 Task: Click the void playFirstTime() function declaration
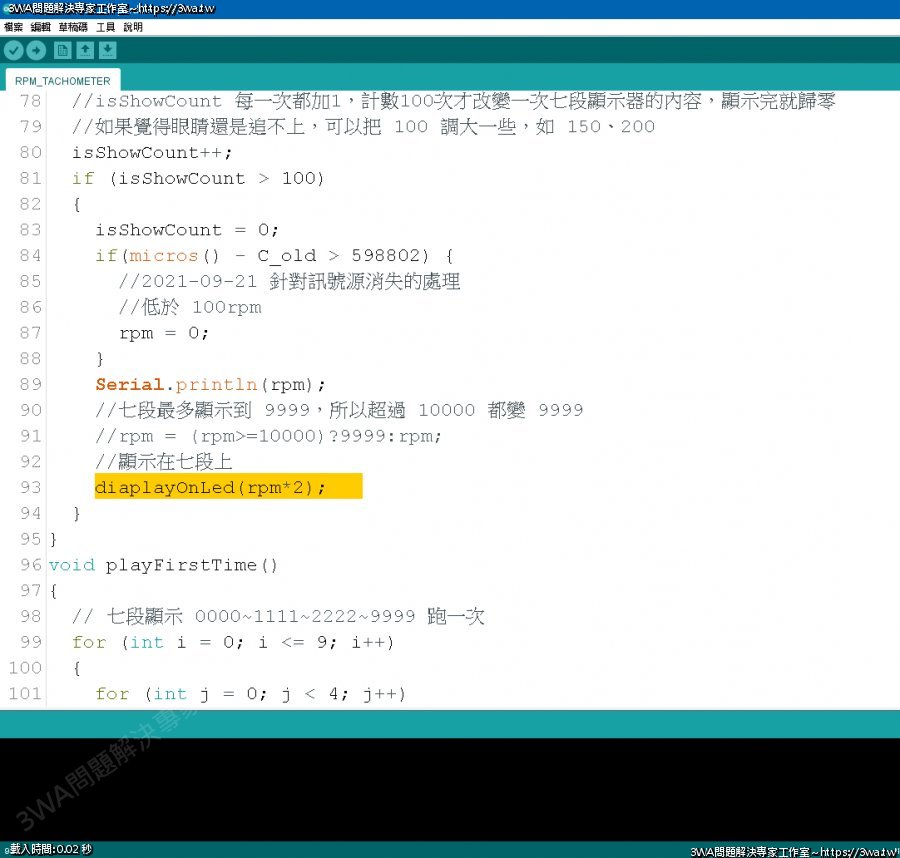[164, 565]
